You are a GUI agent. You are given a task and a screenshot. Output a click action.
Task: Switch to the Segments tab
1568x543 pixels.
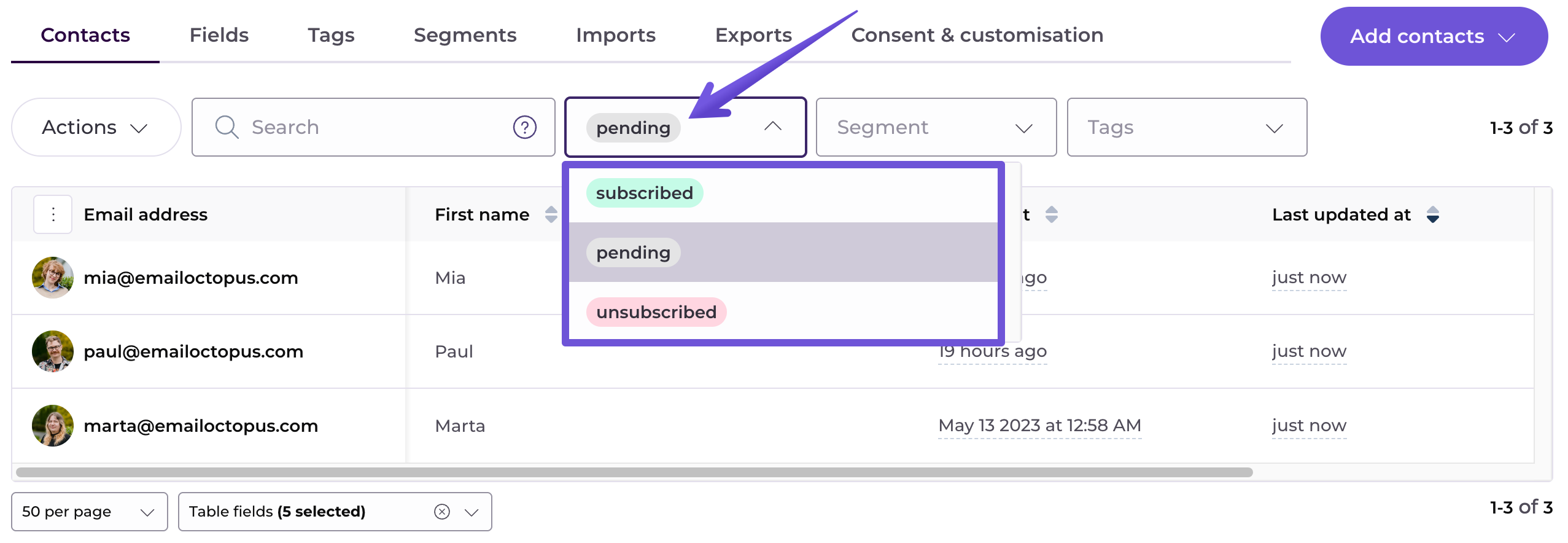point(465,35)
